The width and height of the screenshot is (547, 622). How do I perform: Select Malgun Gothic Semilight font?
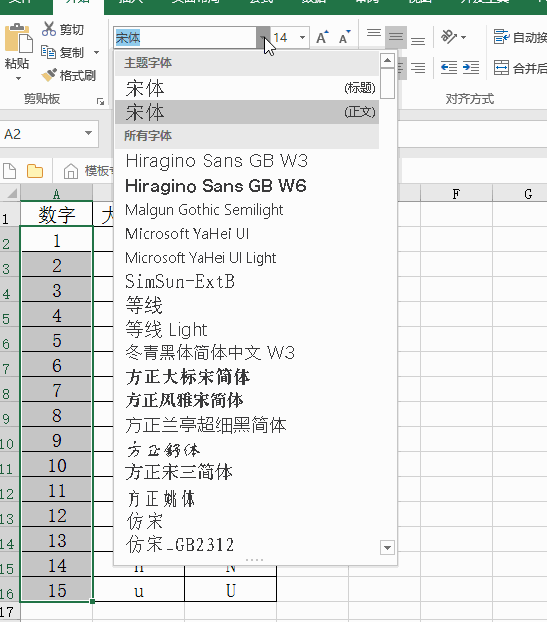point(247,209)
